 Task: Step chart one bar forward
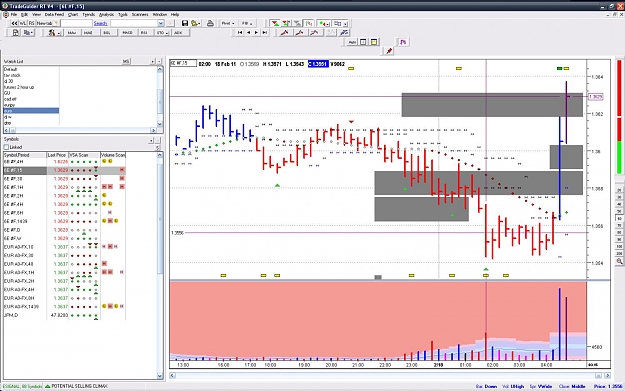tap(256, 33)
